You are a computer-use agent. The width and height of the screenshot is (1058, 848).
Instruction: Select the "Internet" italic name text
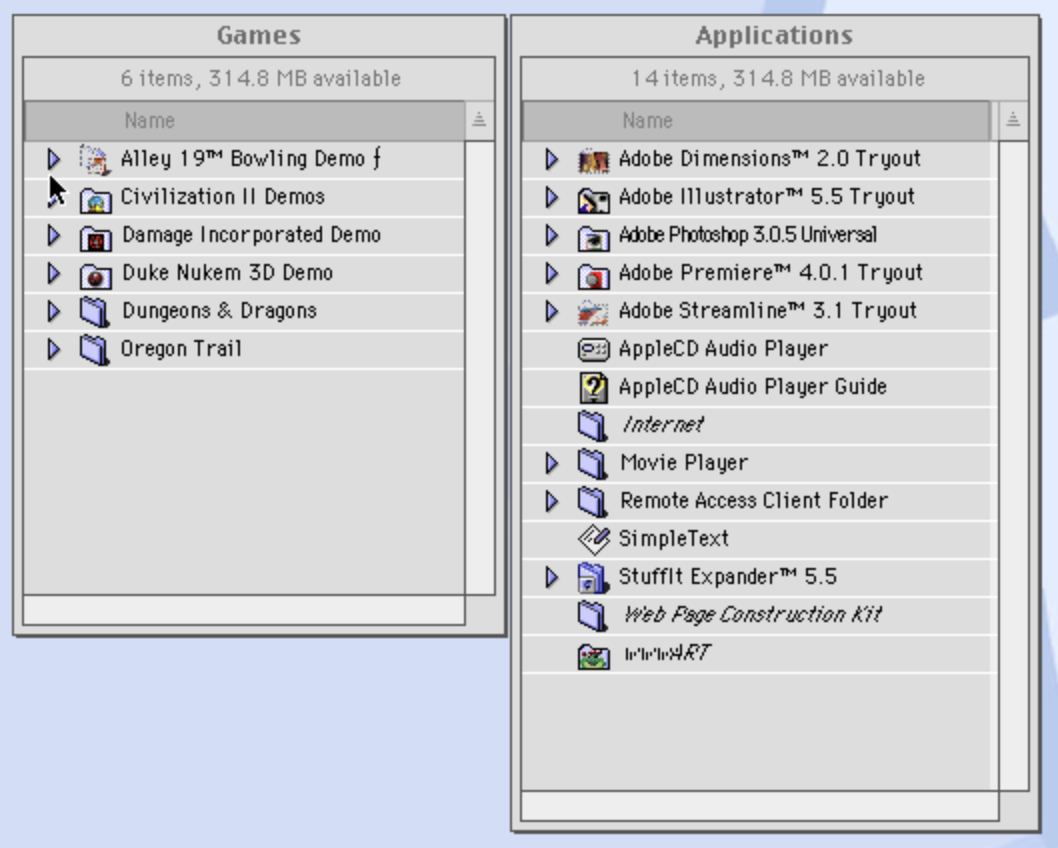click(663, 425)
